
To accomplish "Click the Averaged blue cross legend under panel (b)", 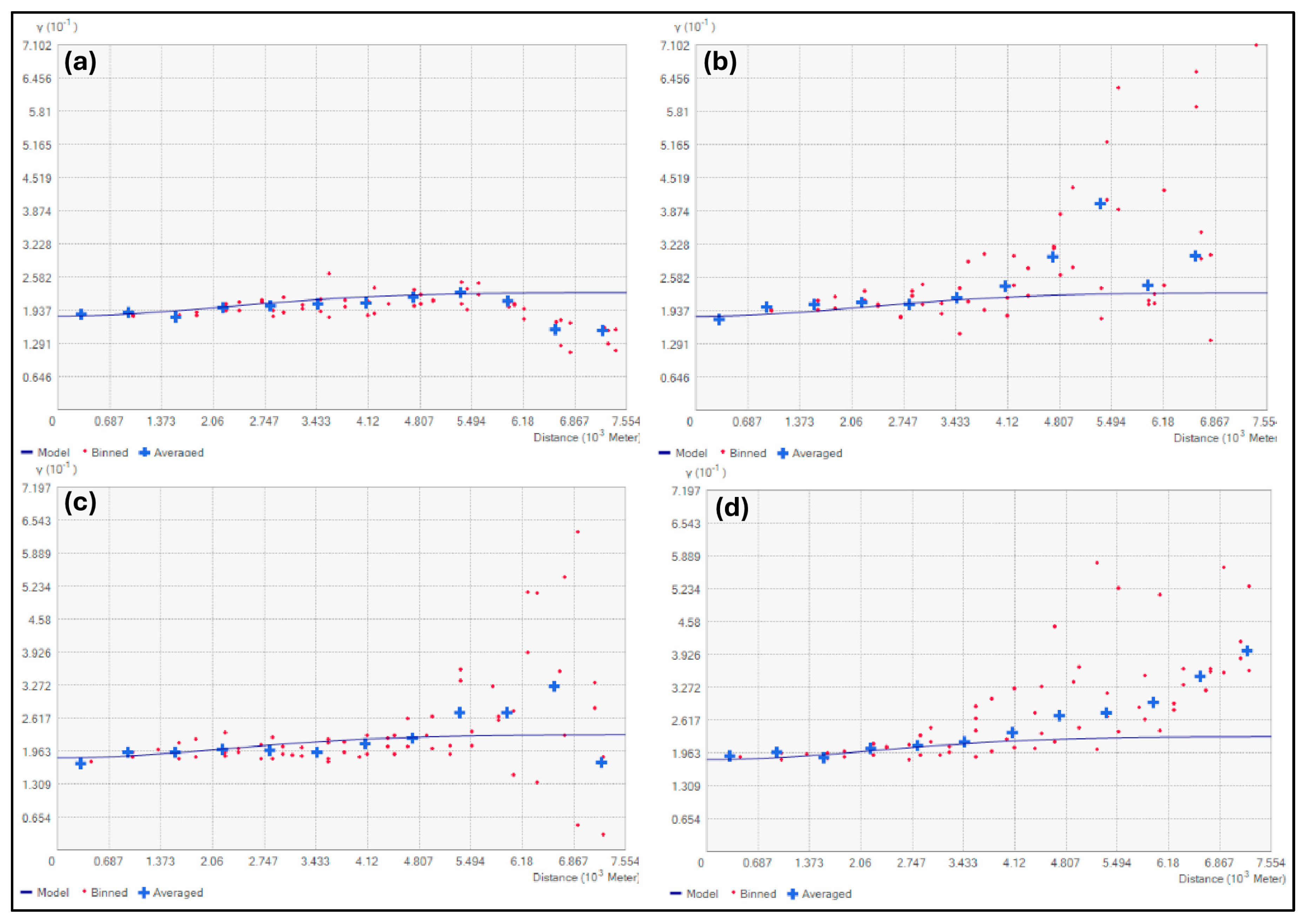I will pyautogui.click(x=783, y=453).
